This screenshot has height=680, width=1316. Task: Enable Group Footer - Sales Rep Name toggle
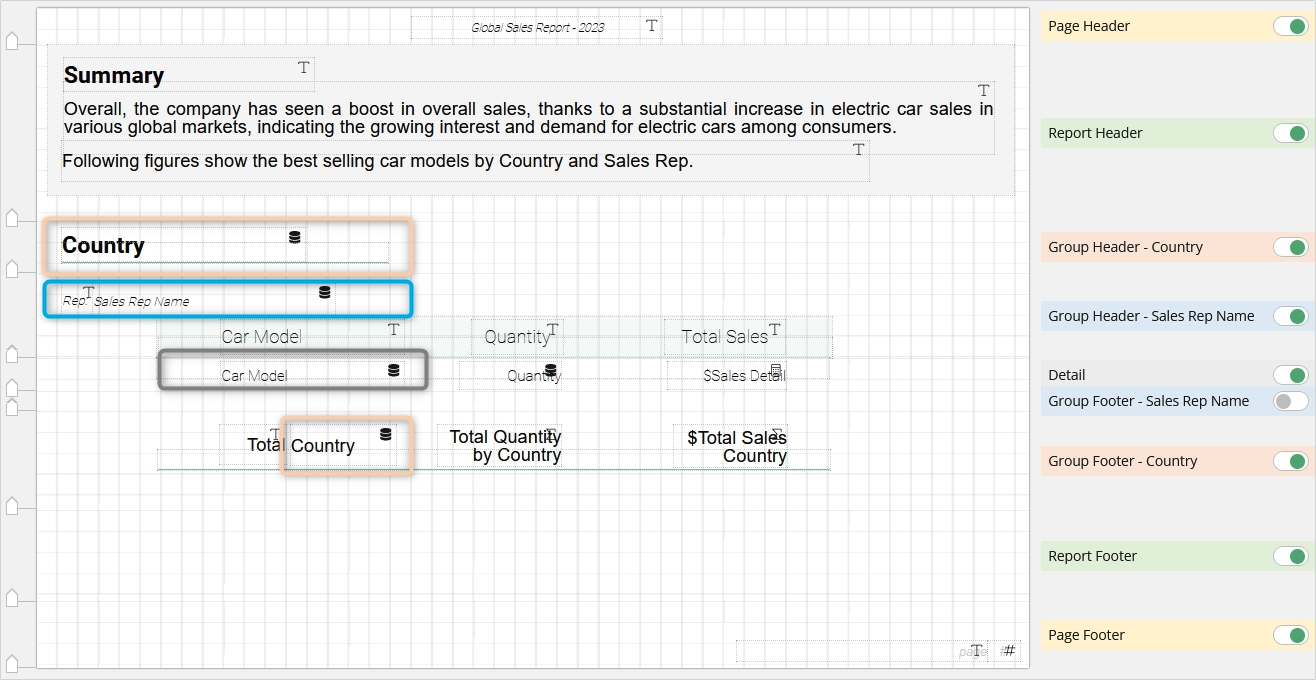(1290, 401)
